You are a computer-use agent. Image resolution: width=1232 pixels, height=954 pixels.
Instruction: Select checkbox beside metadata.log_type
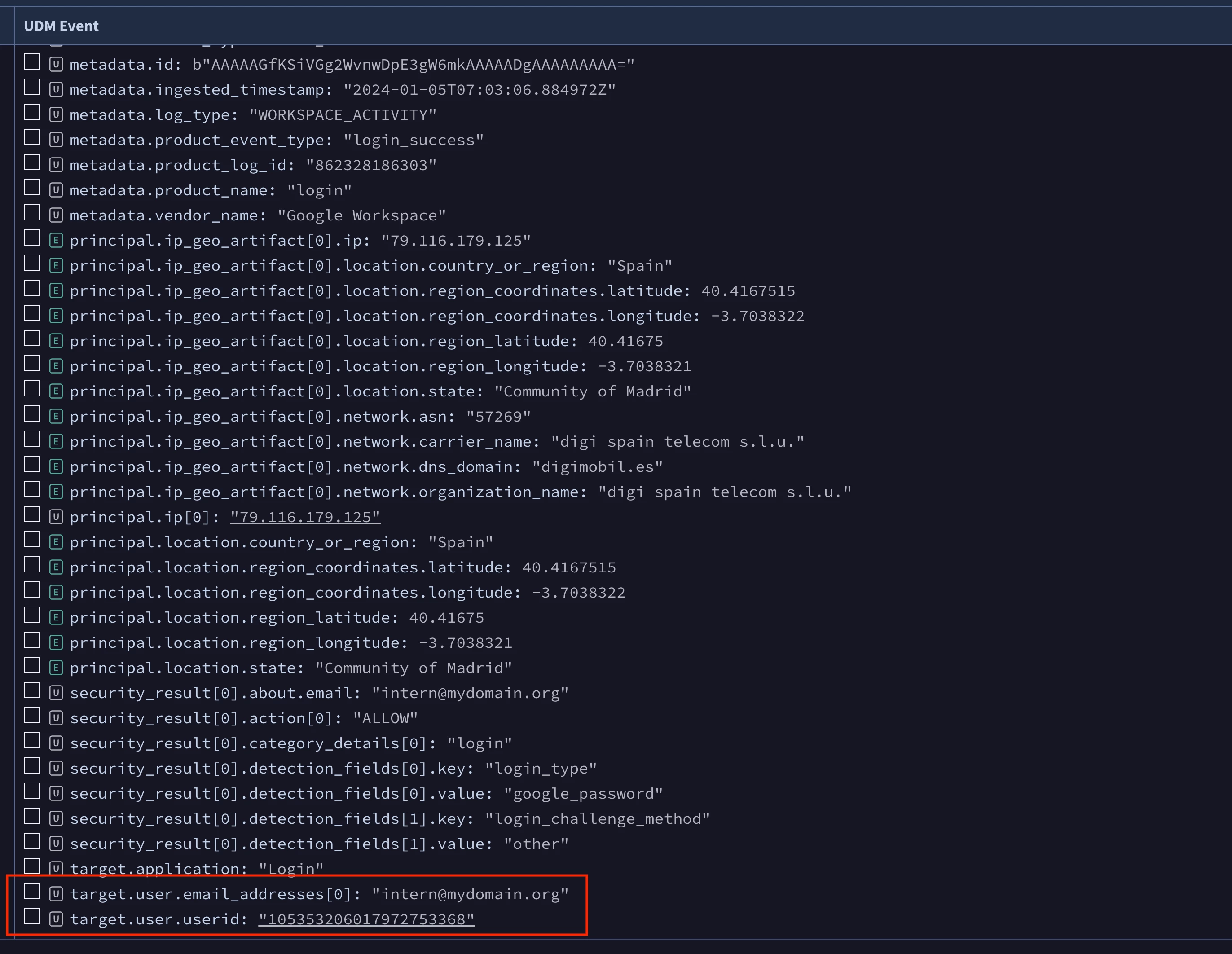[x=31, y=112]
